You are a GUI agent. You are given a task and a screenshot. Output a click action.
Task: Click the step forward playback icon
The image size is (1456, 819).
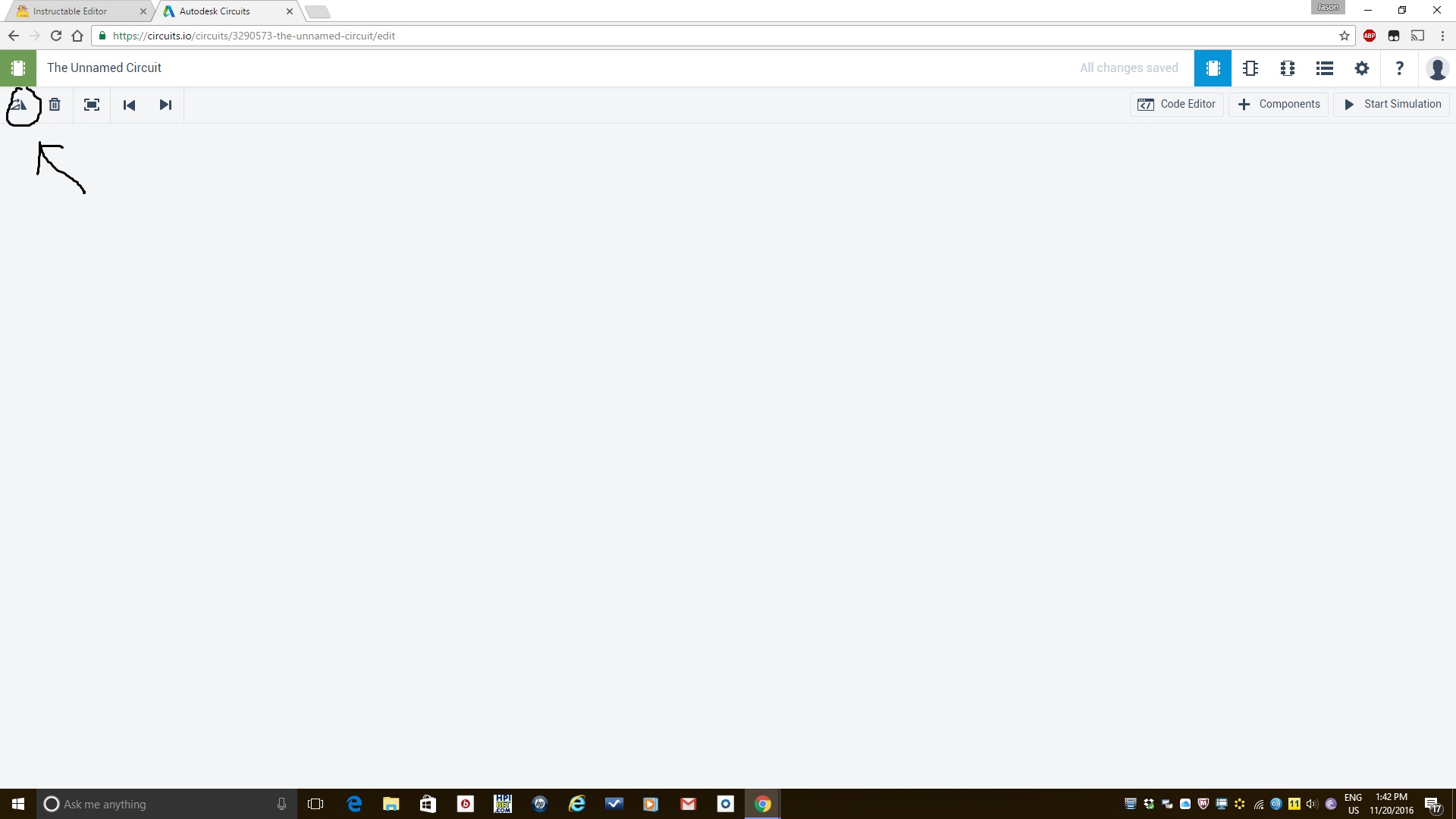pos(165,105)
